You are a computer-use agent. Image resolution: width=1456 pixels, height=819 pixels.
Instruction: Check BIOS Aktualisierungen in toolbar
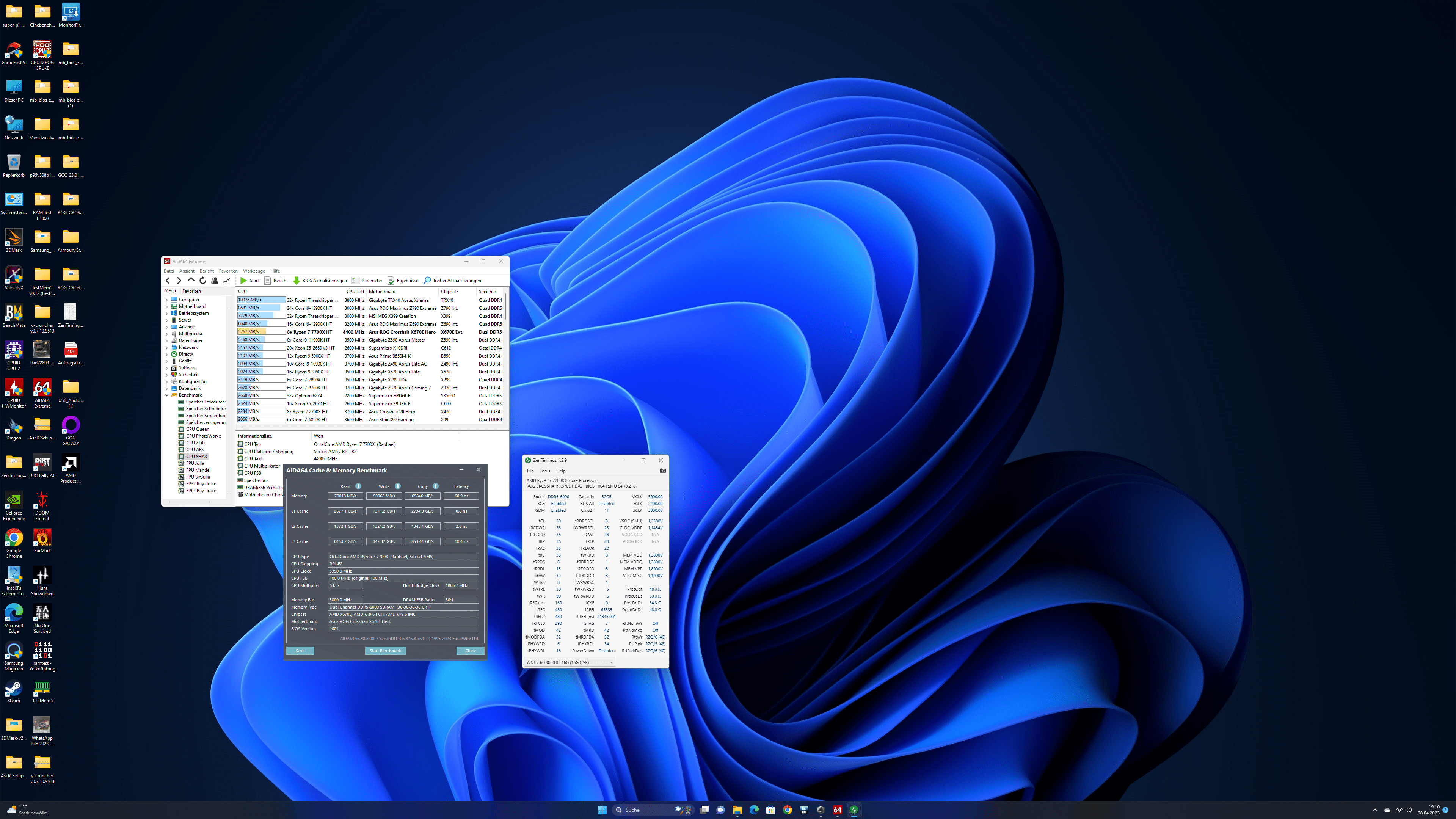[319, 280]
